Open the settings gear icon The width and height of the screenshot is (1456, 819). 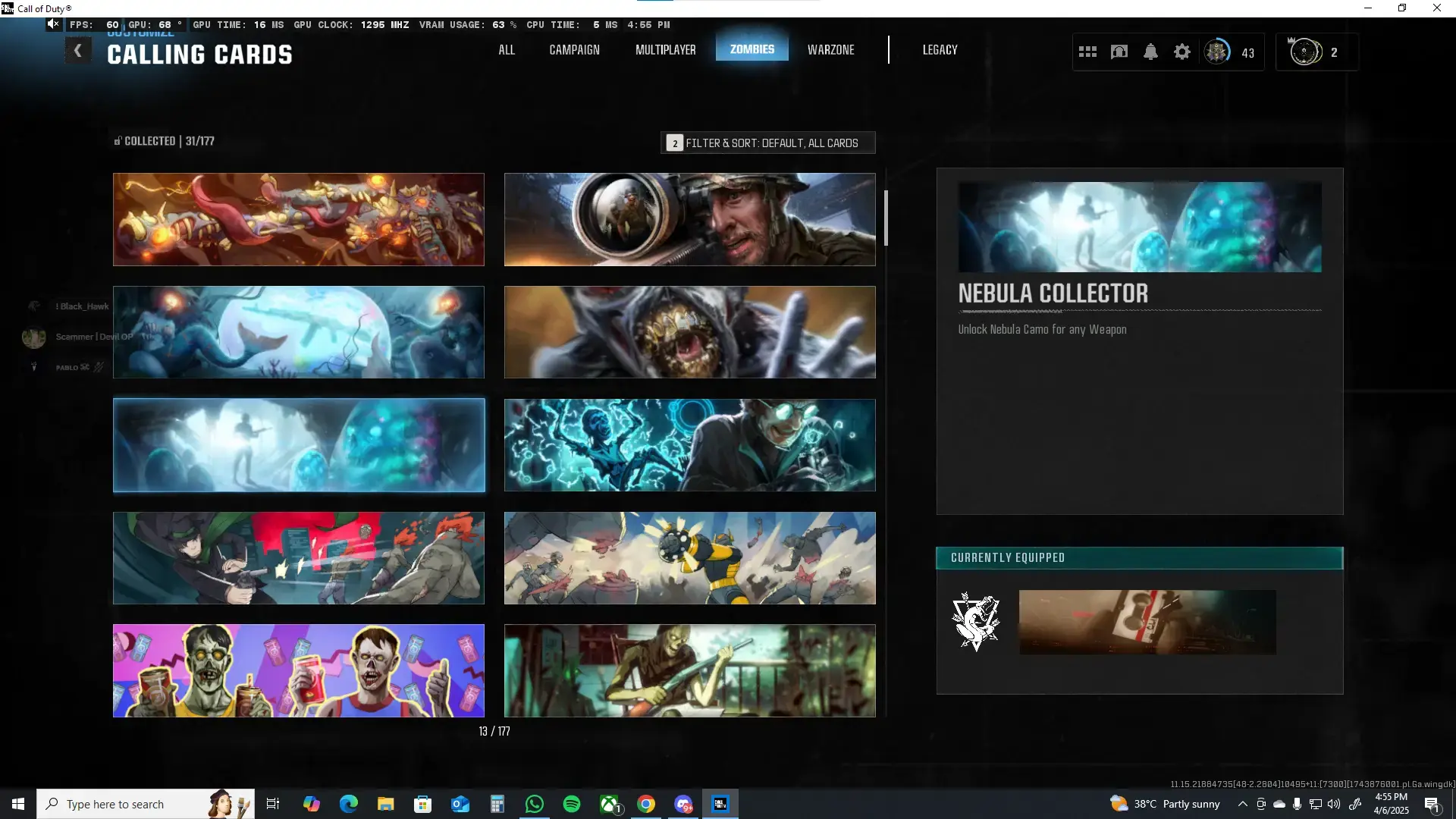1181,52
